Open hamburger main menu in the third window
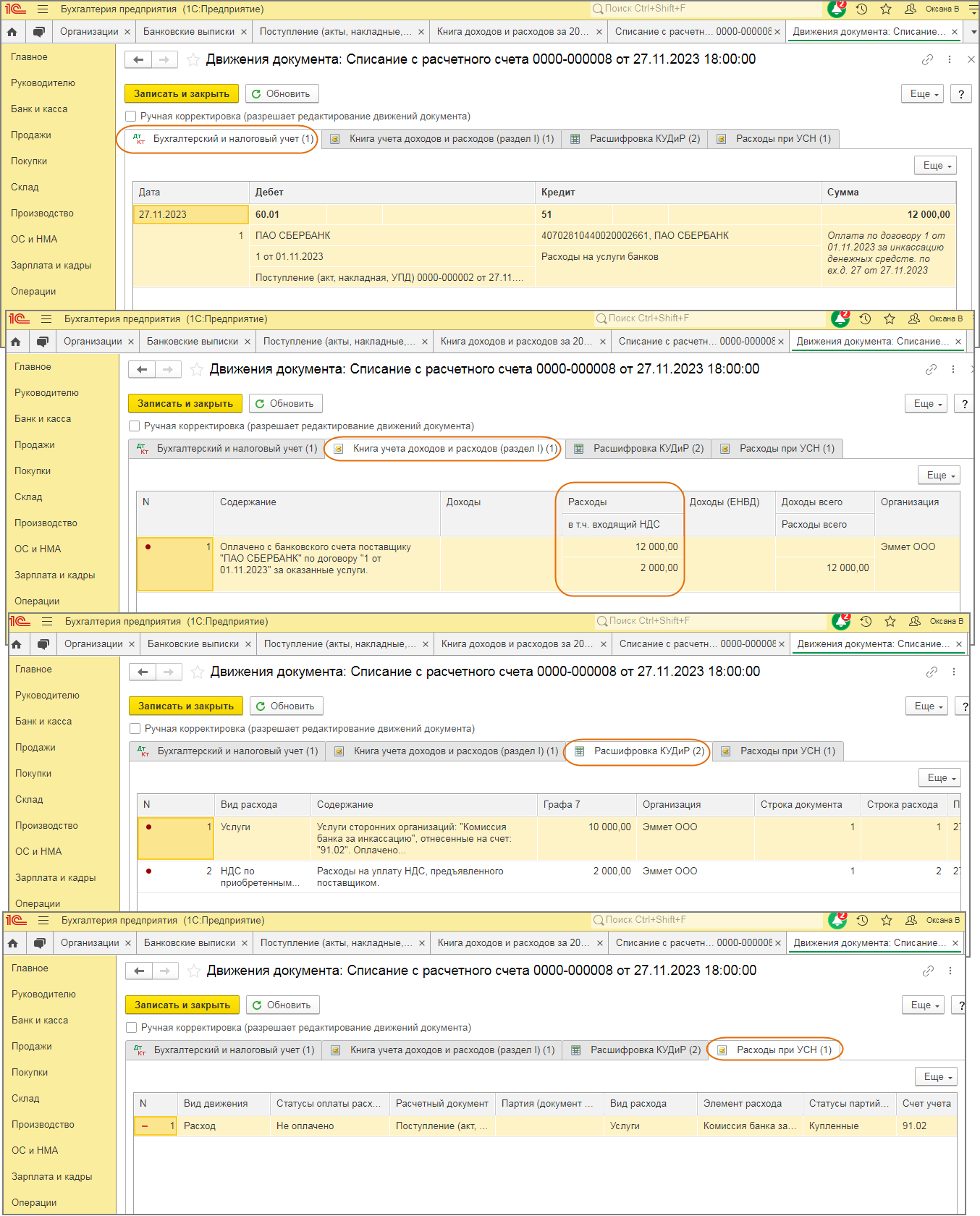The image size is (980, 1216). tap(47, 622)
